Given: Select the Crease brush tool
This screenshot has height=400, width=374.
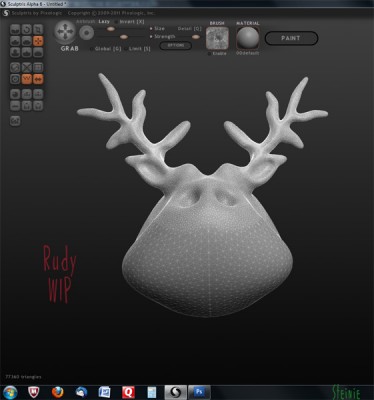Looking at the screenshot, I should tap(15, 29).
